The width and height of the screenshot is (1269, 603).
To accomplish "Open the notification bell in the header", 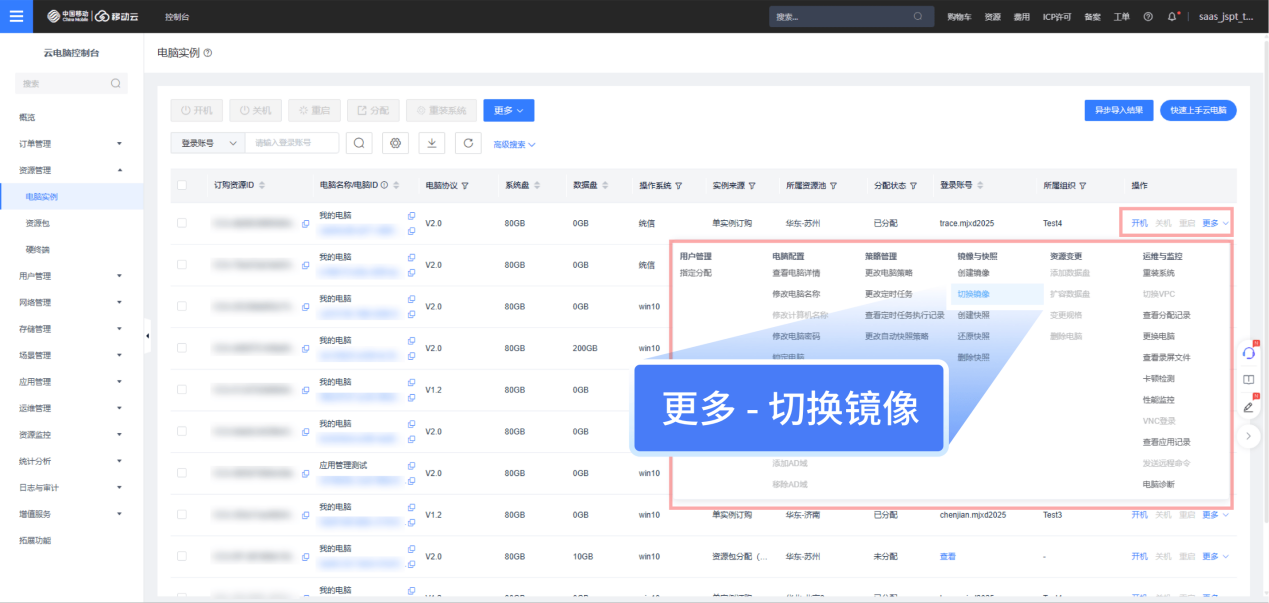I will tap(1172, 17).
